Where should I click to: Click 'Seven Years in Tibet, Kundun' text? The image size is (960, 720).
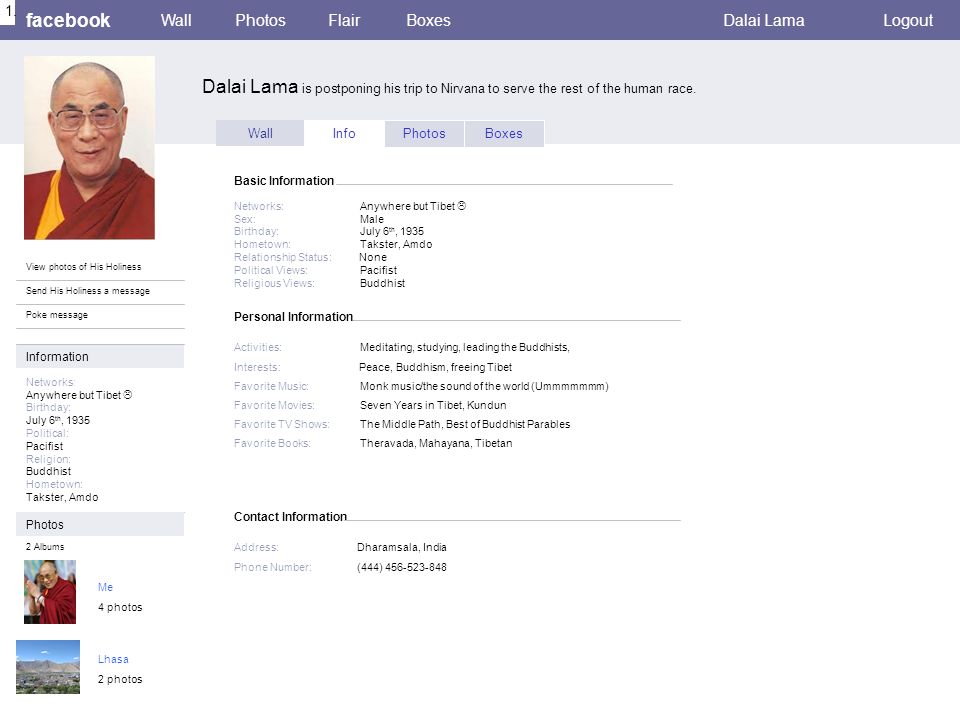pos(433,405)
